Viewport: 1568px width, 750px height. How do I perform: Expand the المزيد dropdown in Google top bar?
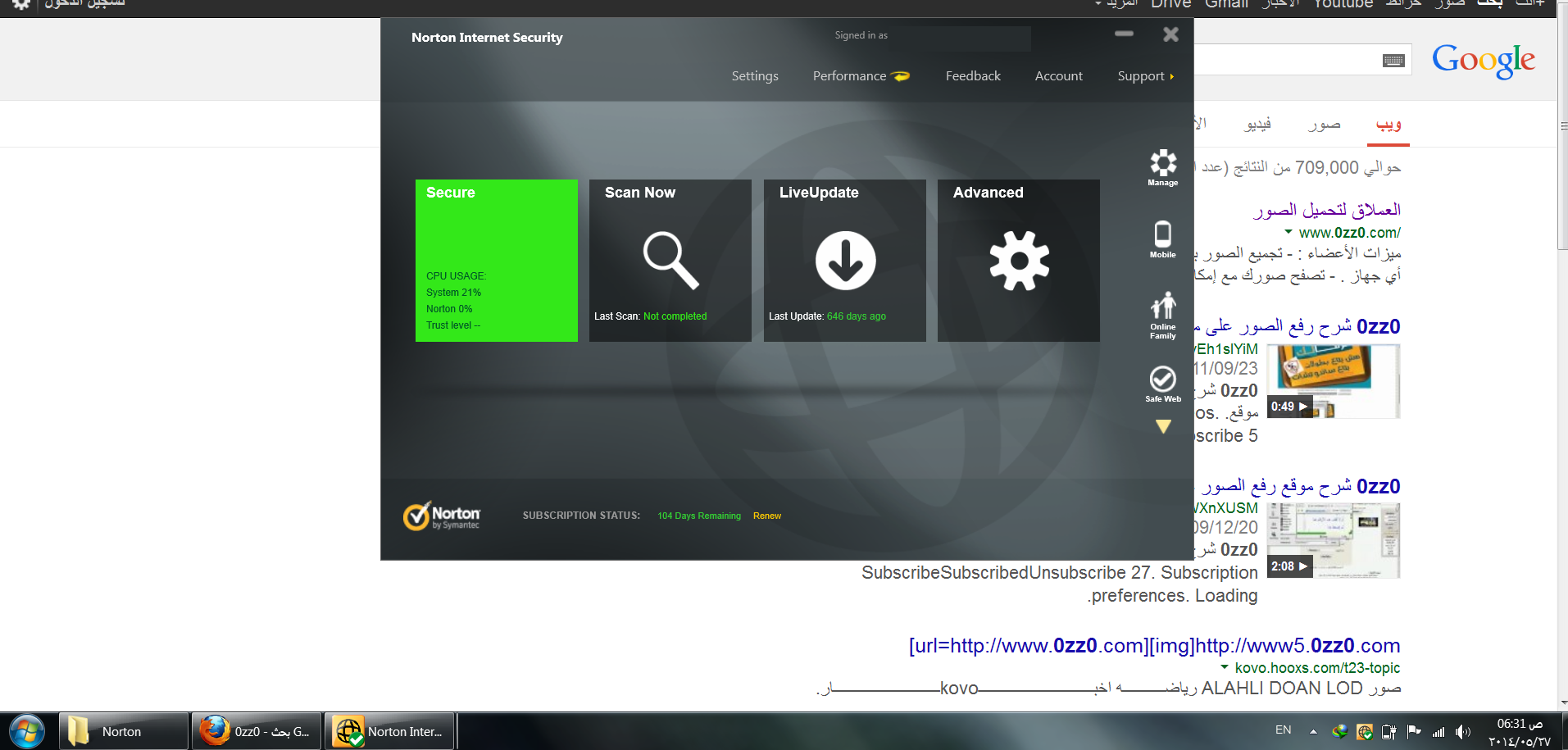click(x=1116, y=4)
